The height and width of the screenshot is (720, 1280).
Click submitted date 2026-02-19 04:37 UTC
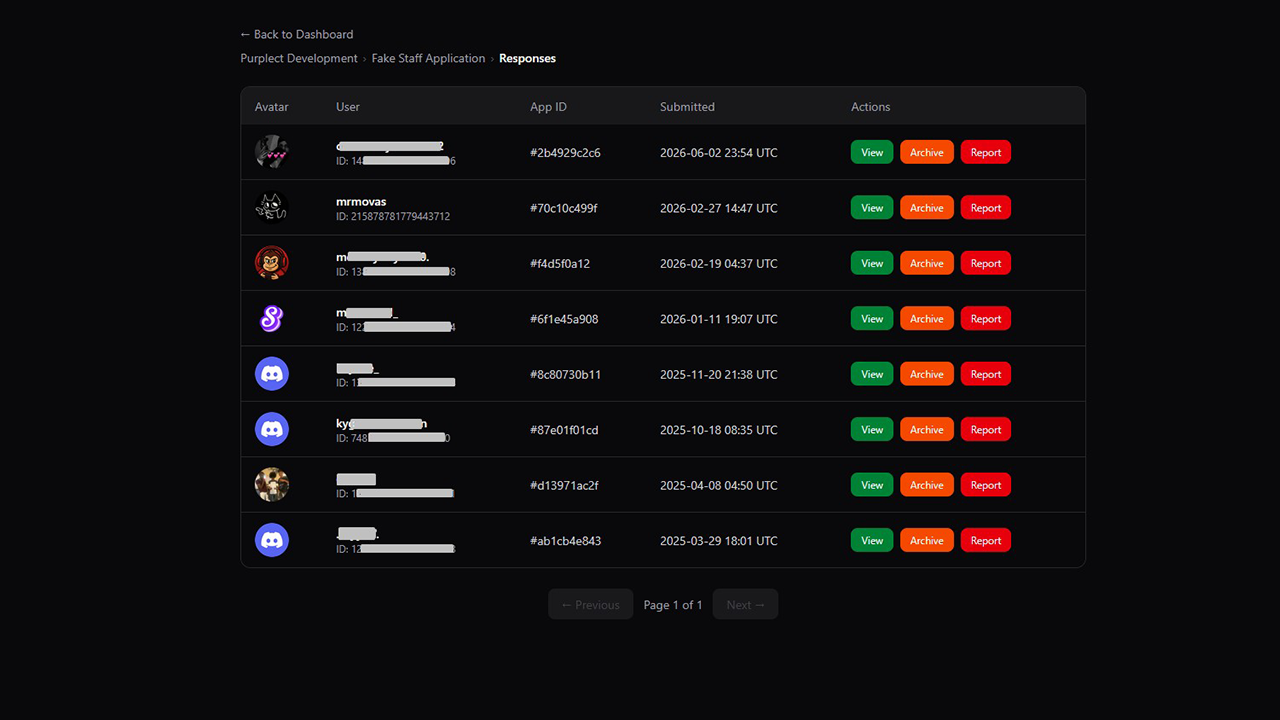tap(719, 264)
